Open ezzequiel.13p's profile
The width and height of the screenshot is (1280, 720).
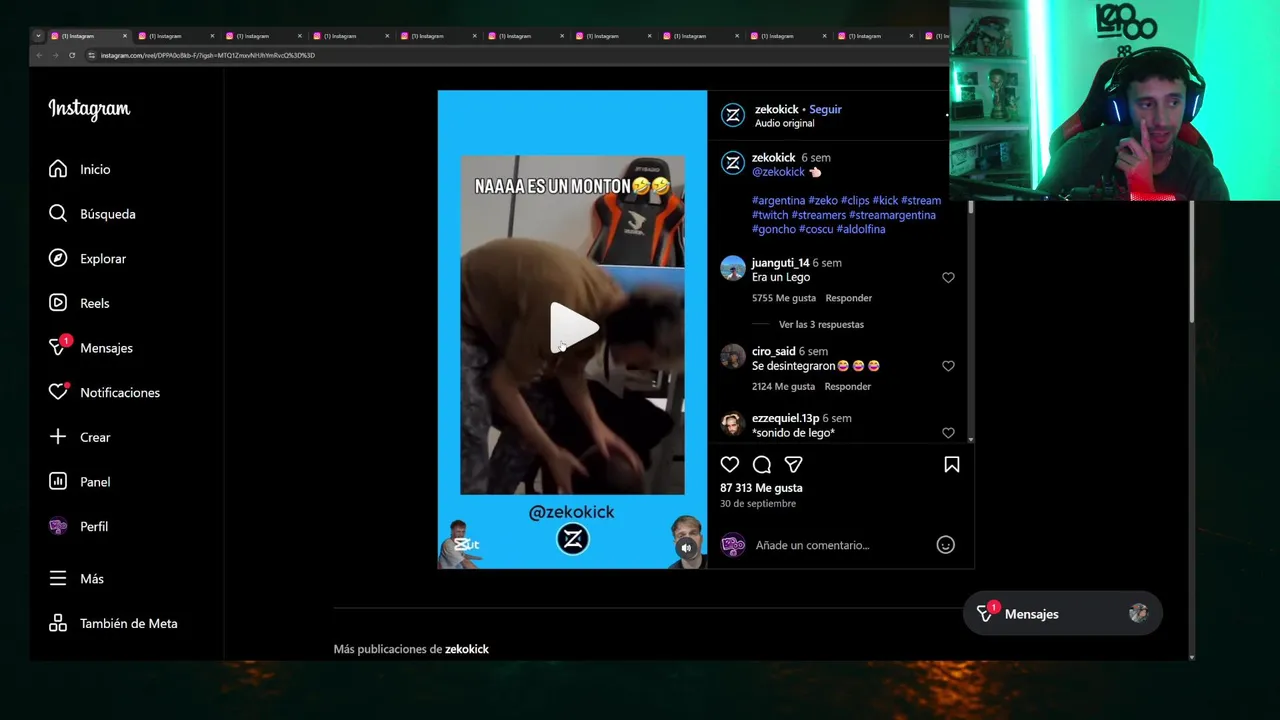click(x=785, y=418)
